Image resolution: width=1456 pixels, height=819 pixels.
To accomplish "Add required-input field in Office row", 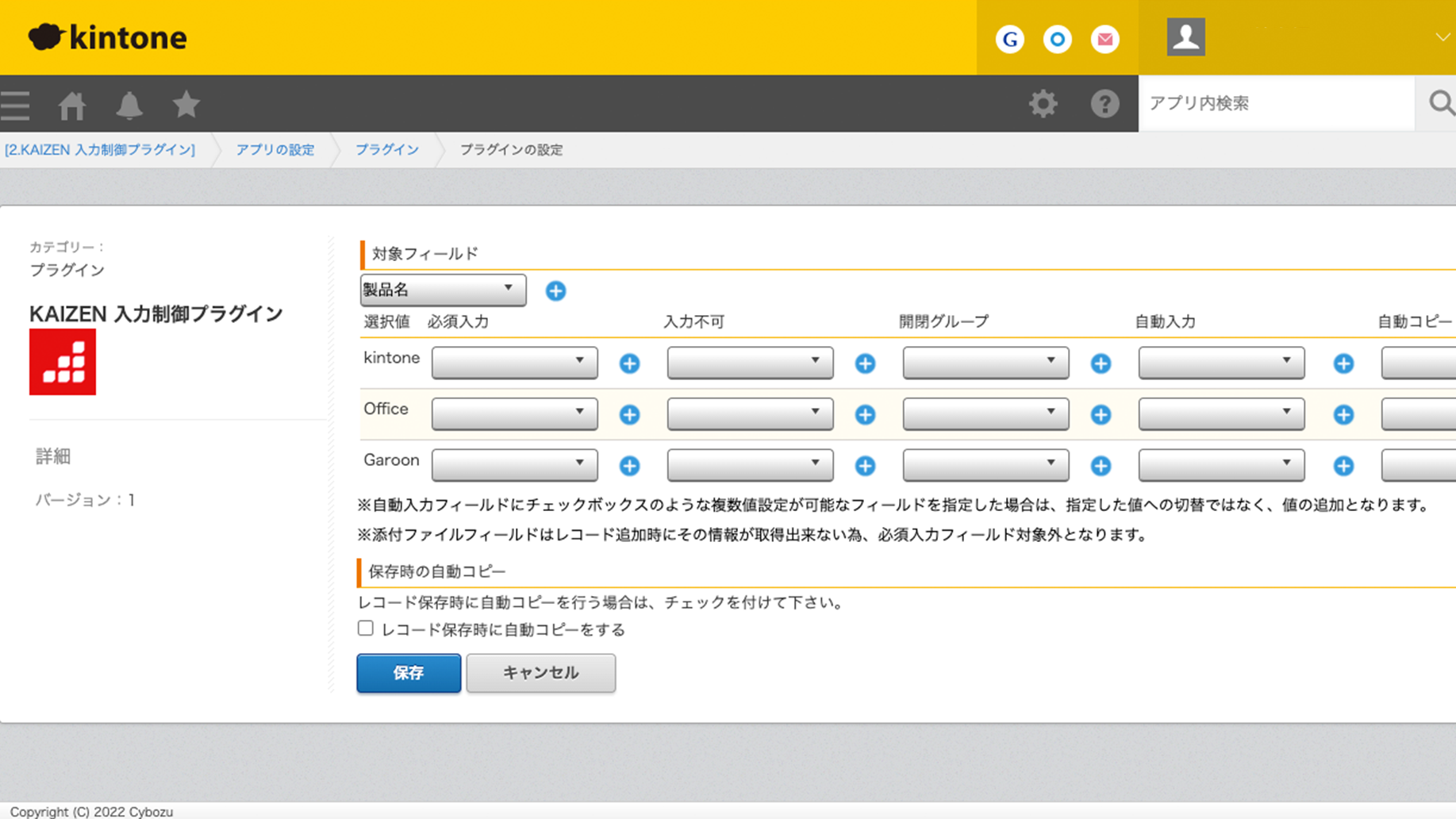I will (629, 414).
